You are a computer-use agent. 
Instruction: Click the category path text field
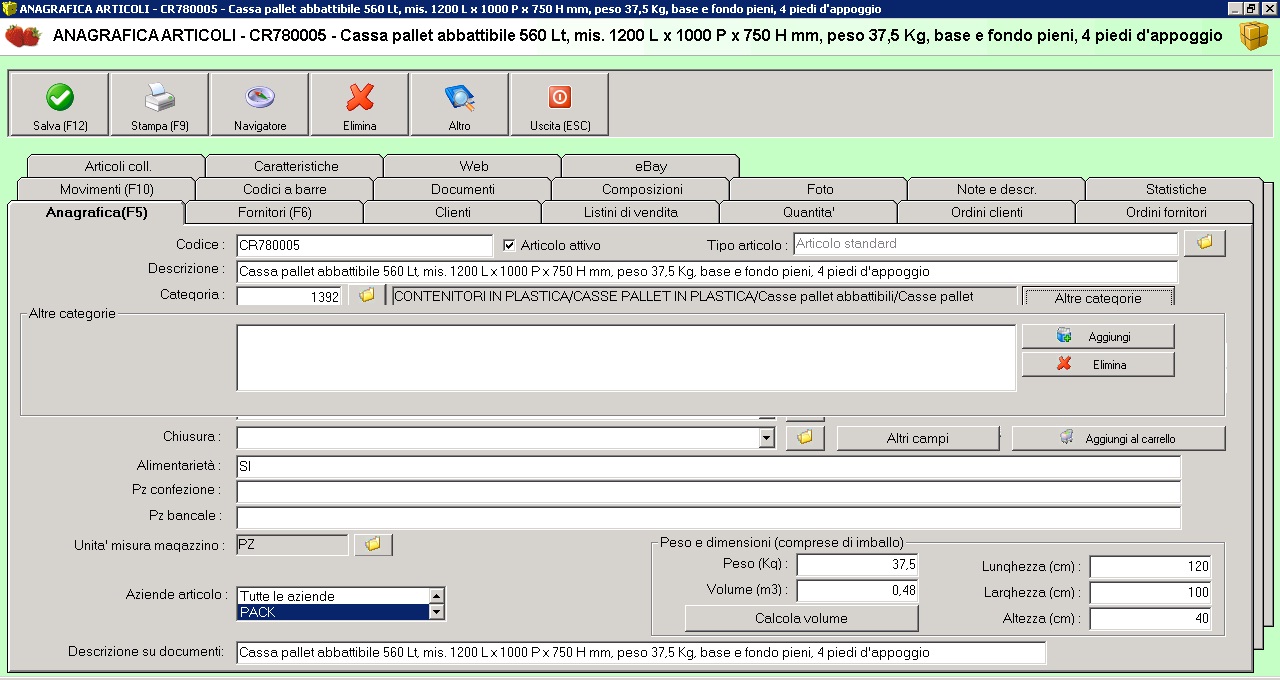pyautogui.click(x=704, y=297)
